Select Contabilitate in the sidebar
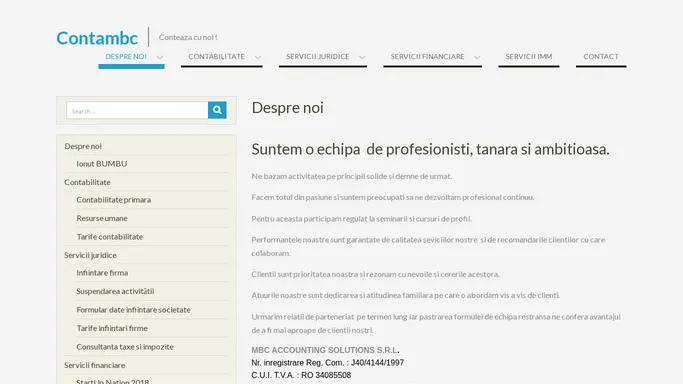Image resolution: width=683 pixels, height=384 pixels. pos(87,182)
